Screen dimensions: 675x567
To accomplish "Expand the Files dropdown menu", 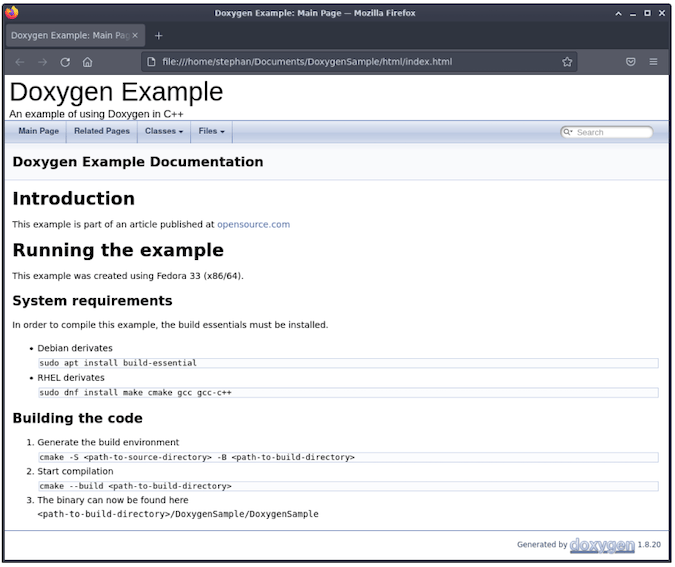I will [211, 131].
